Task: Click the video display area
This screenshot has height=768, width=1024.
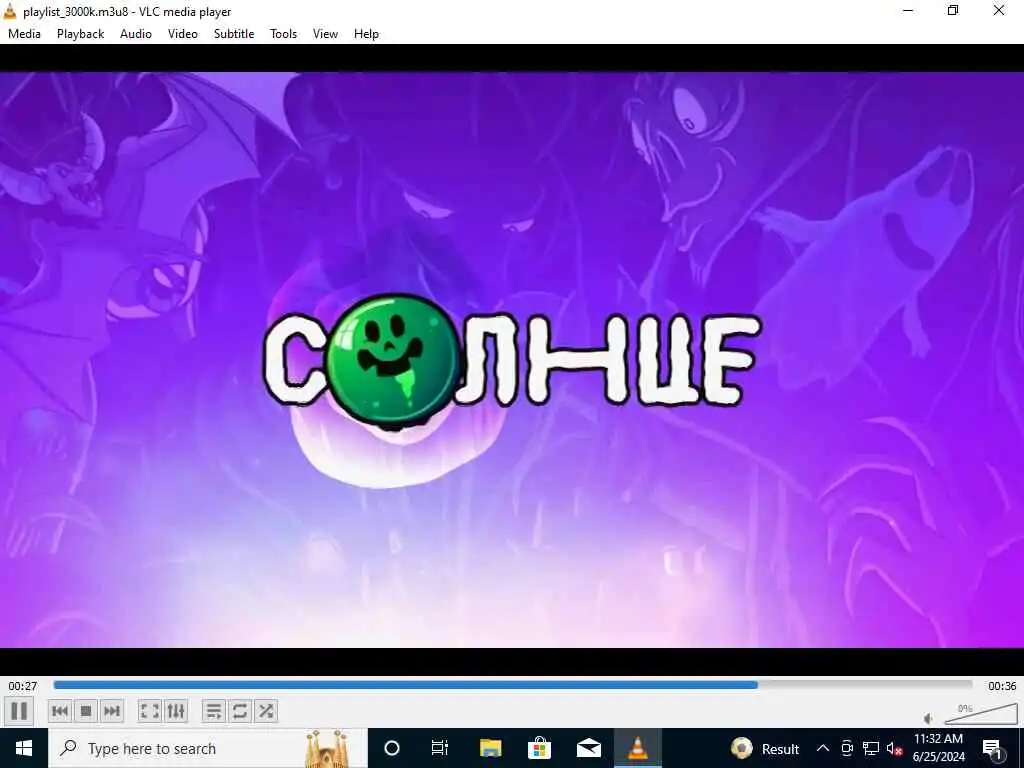Action: tap(512, 360)
